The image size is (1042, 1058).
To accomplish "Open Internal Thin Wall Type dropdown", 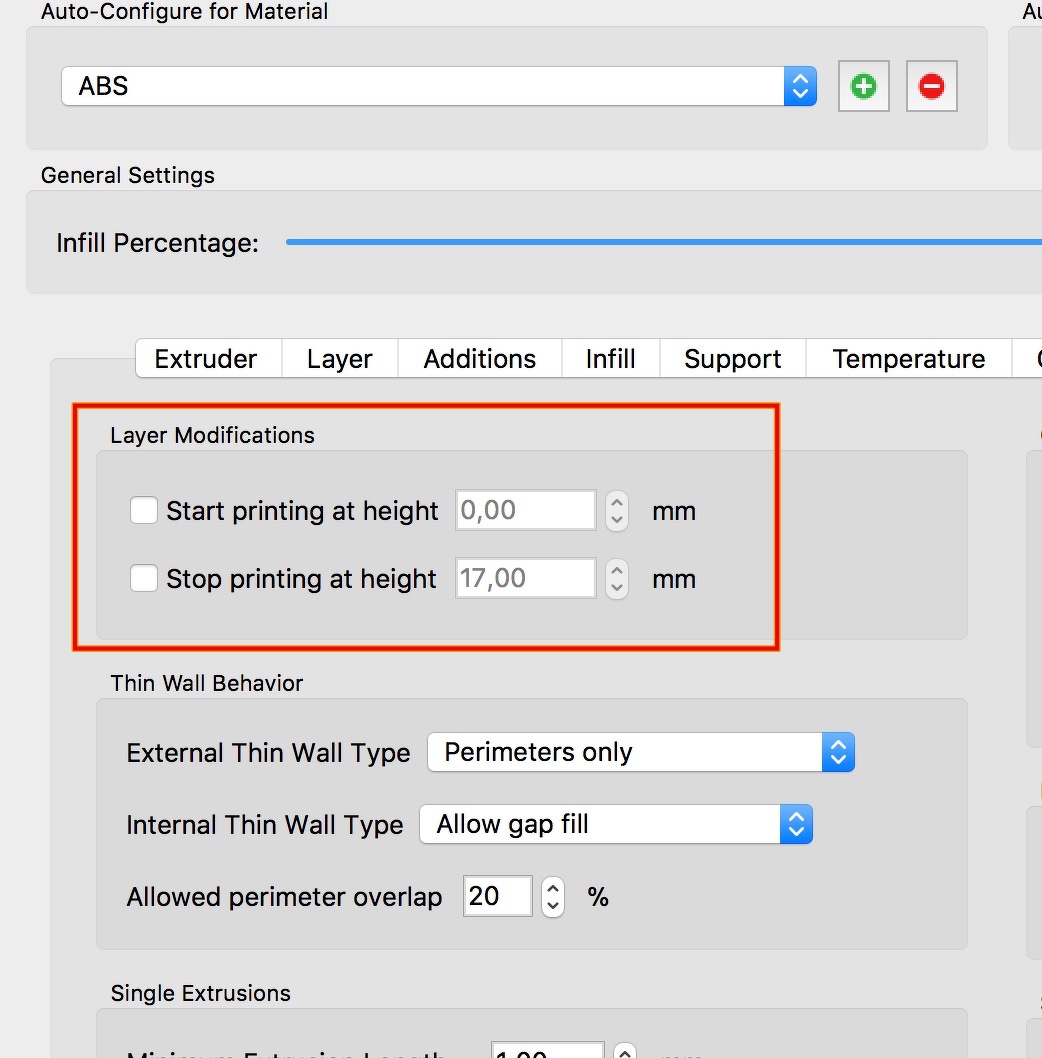I will (x=615, y=824).
